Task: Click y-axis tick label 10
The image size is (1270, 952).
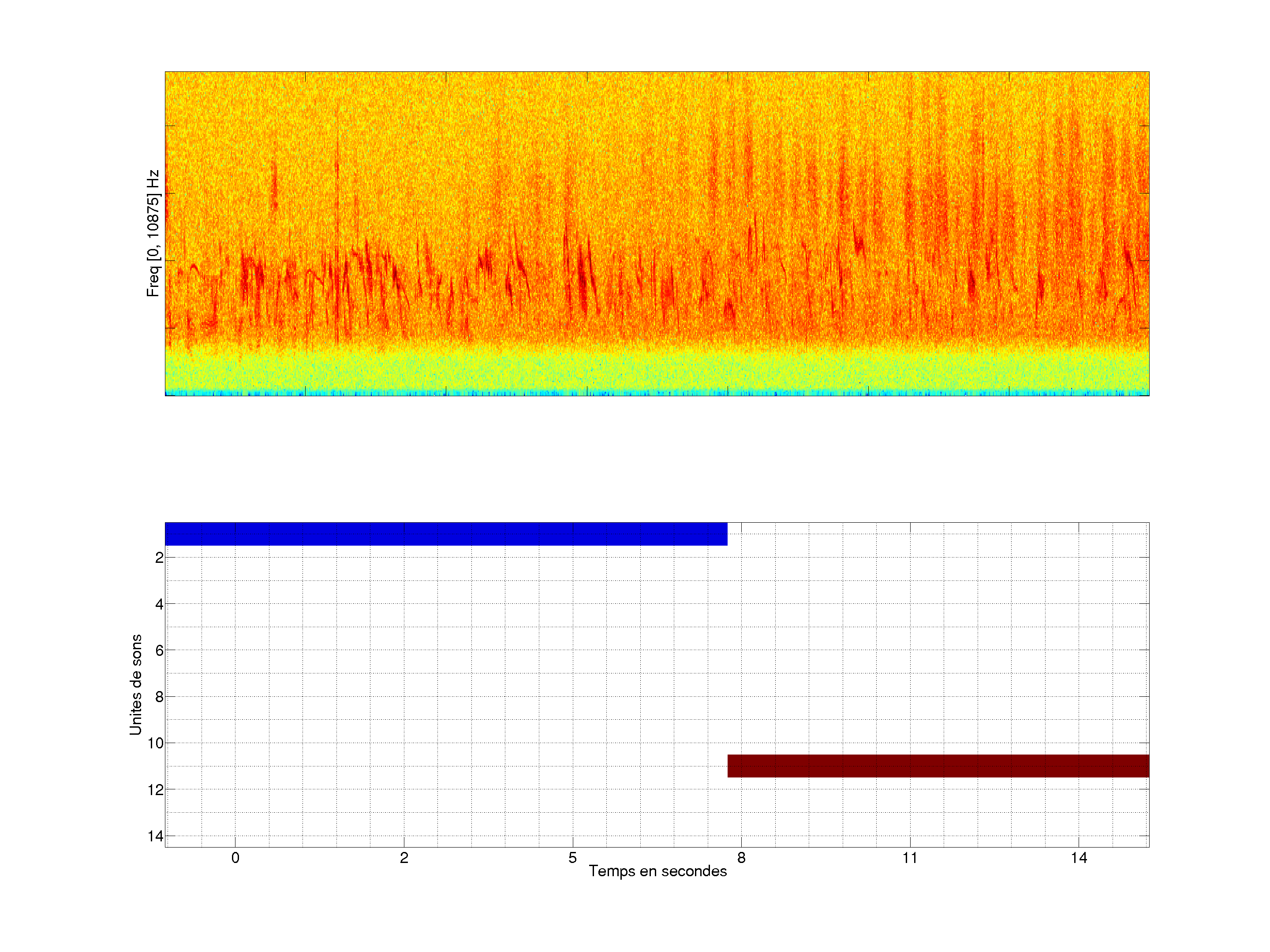Action: pyautogui.click(x=156, y=743)
